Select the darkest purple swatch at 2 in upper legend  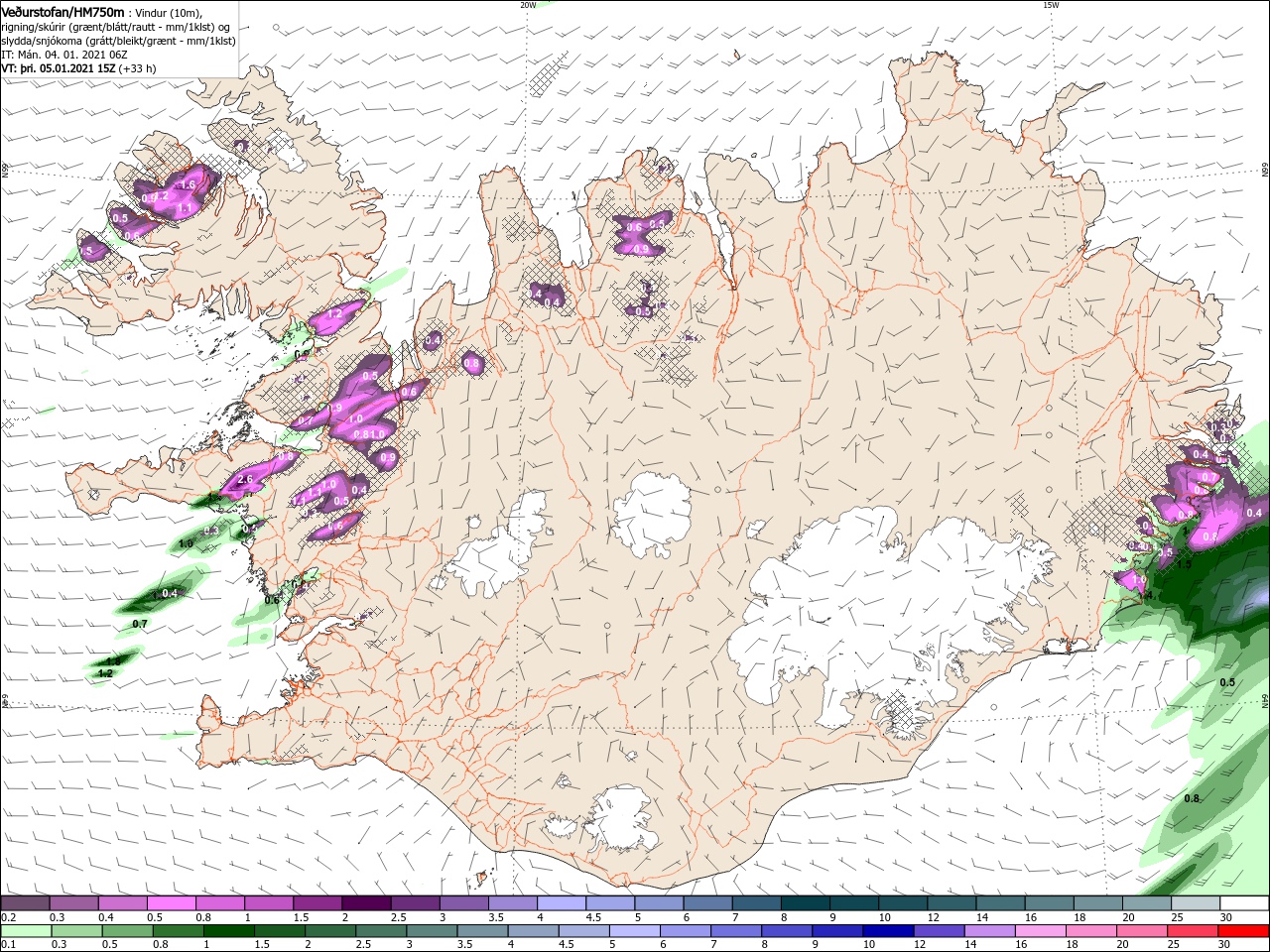click(x=366, y=903)
